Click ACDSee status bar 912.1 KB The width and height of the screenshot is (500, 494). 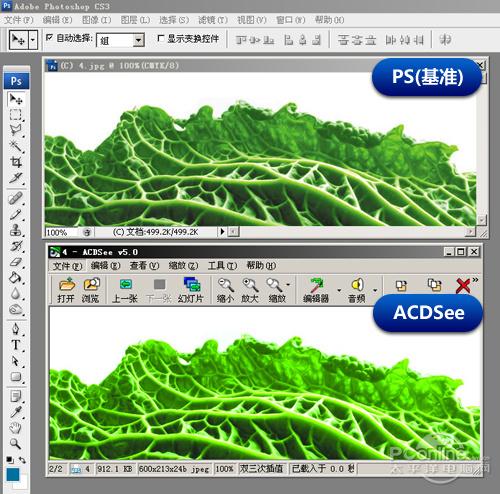(x=115, y=469)
